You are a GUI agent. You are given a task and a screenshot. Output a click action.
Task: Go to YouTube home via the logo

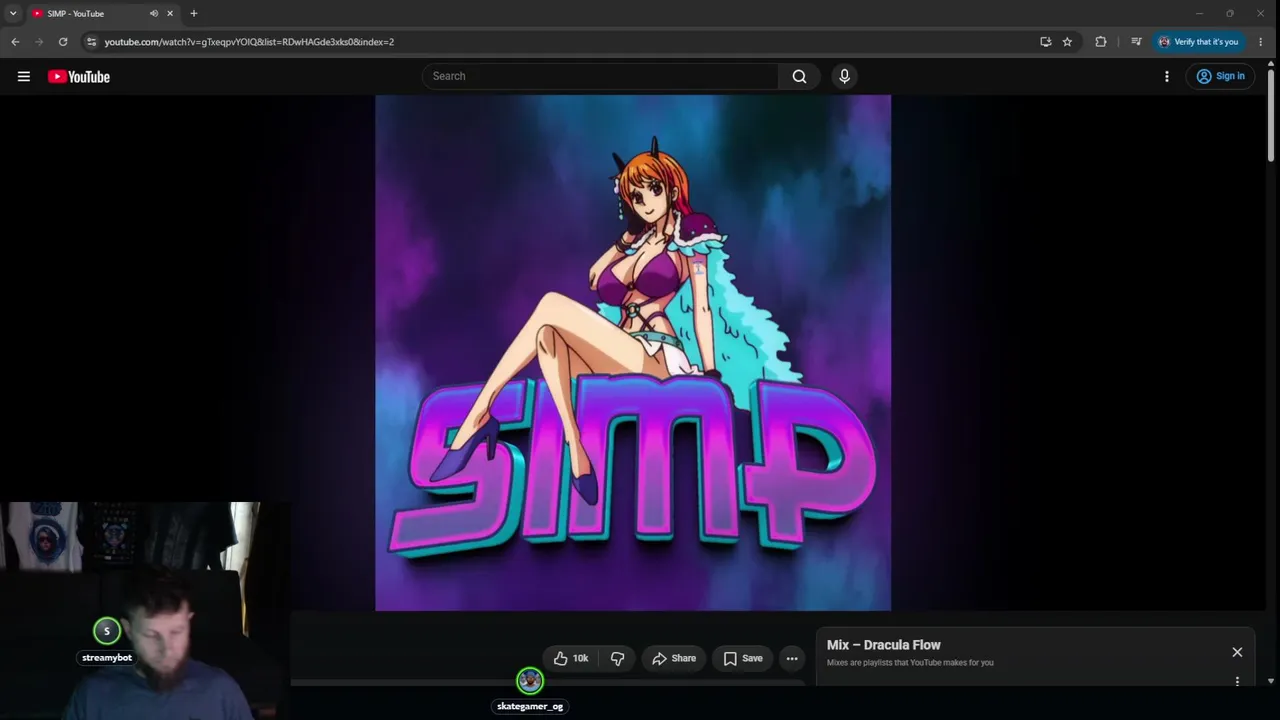[x=79, y=77]
